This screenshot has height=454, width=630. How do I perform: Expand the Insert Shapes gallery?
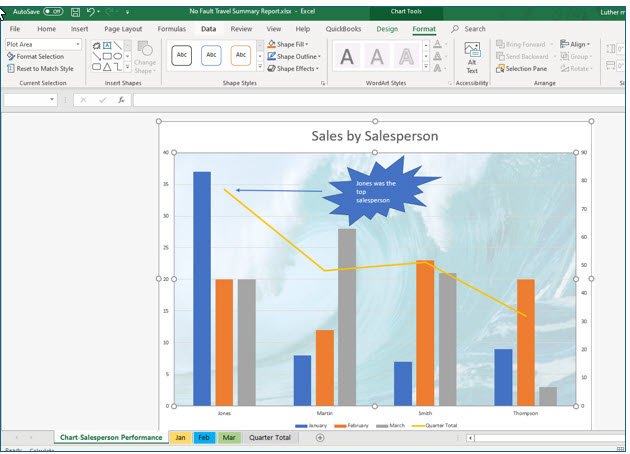(127, 67)
